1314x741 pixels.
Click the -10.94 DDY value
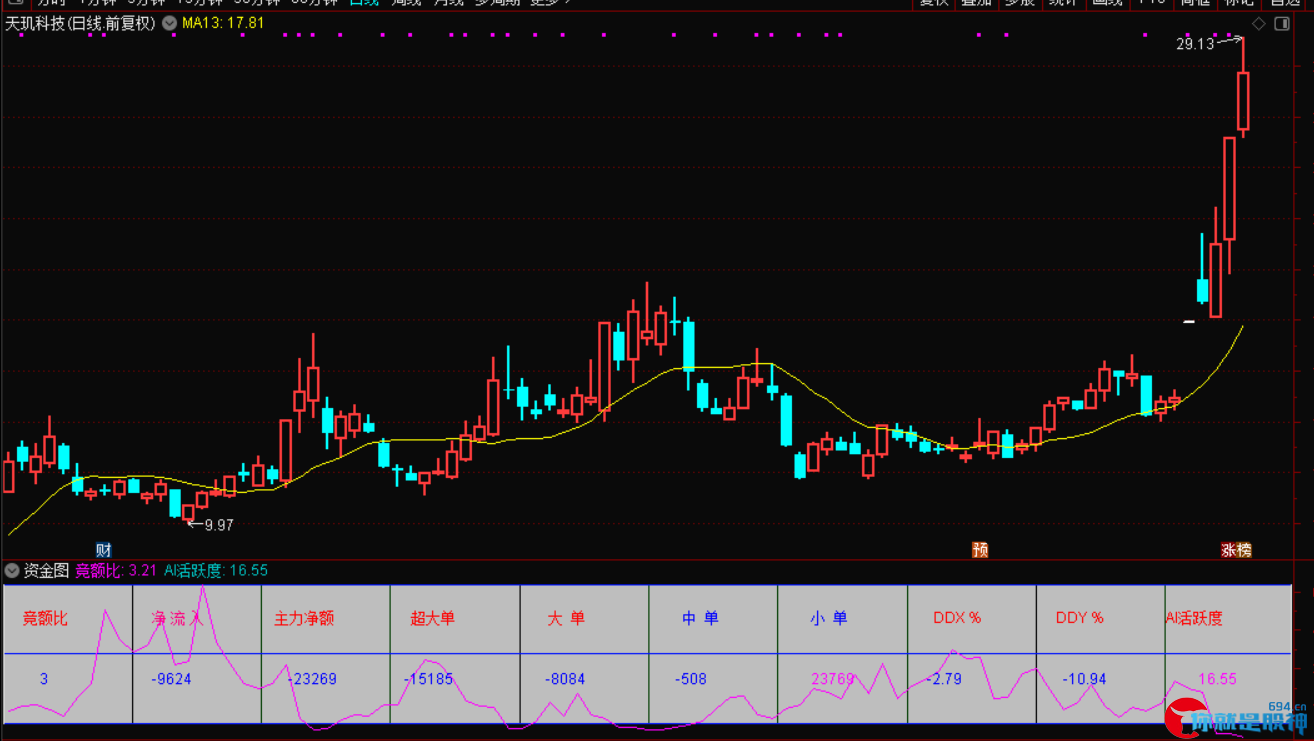coord(1084,679)
